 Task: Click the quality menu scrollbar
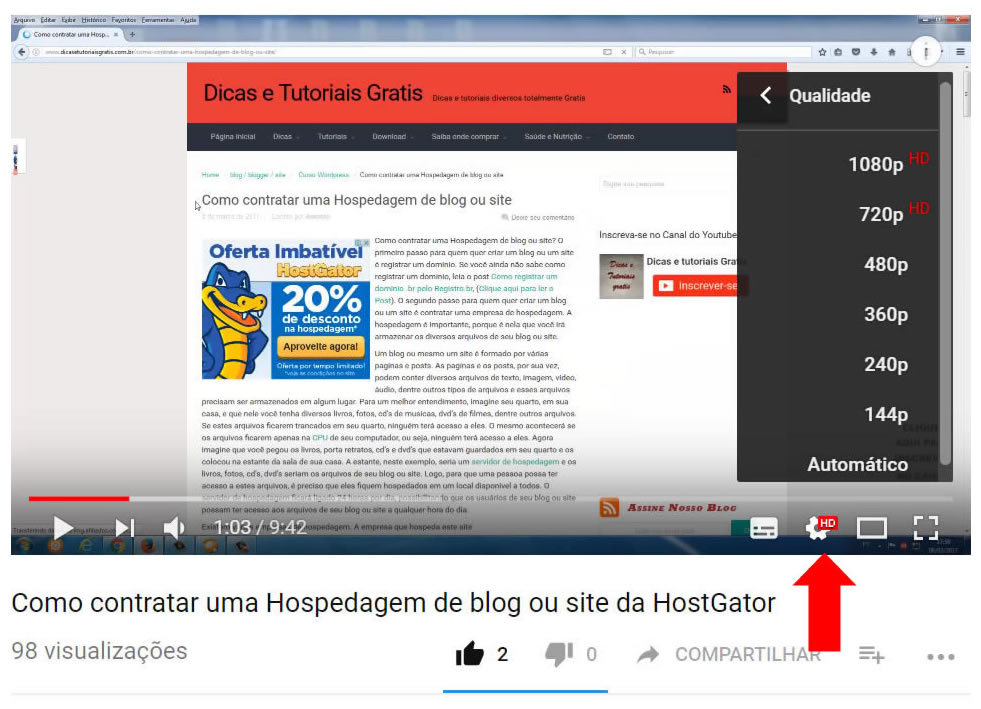(x=945, y=274)
